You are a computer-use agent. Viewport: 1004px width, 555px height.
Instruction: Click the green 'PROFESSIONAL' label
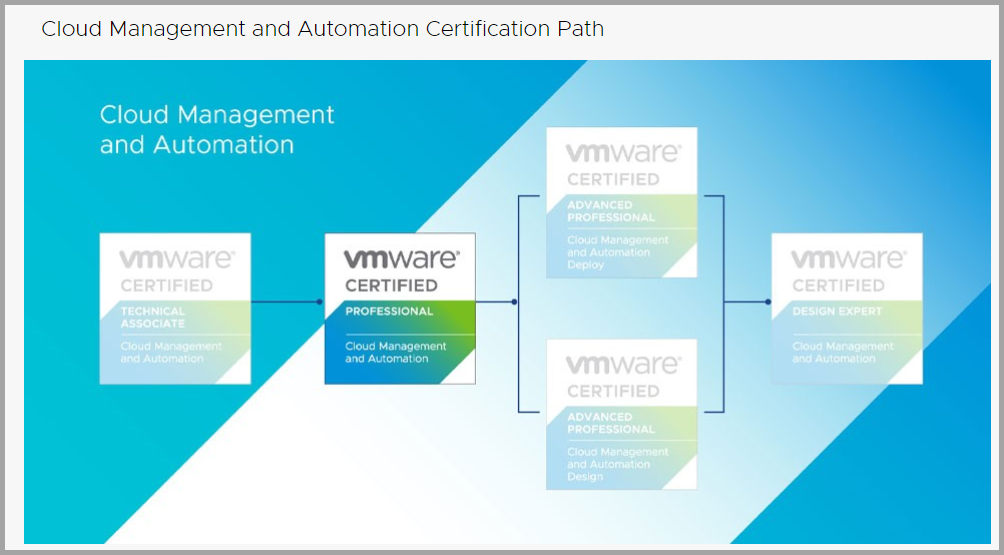click(389, 312)
